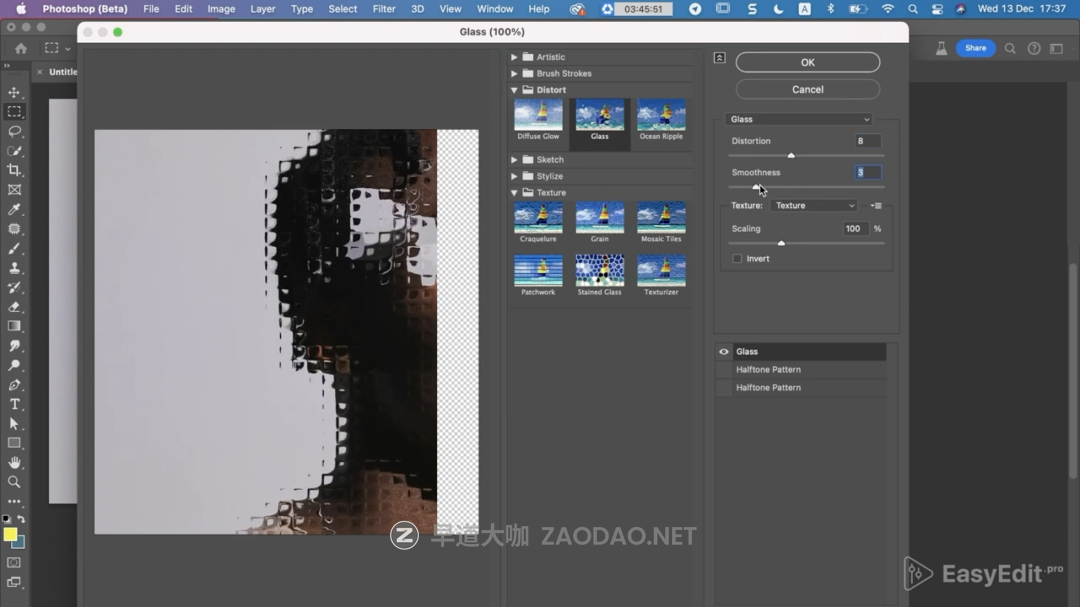Screen dimensions: 1080x607
Task: Enable the Invert checkbox
Action: tap(737, 259)
